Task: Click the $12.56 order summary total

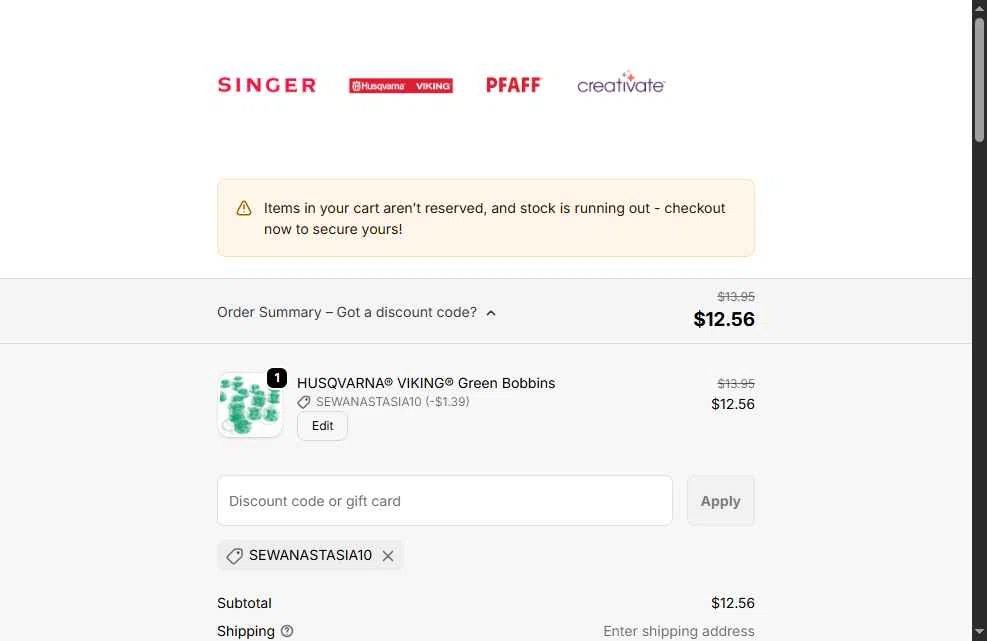Action: pos(724,319)
